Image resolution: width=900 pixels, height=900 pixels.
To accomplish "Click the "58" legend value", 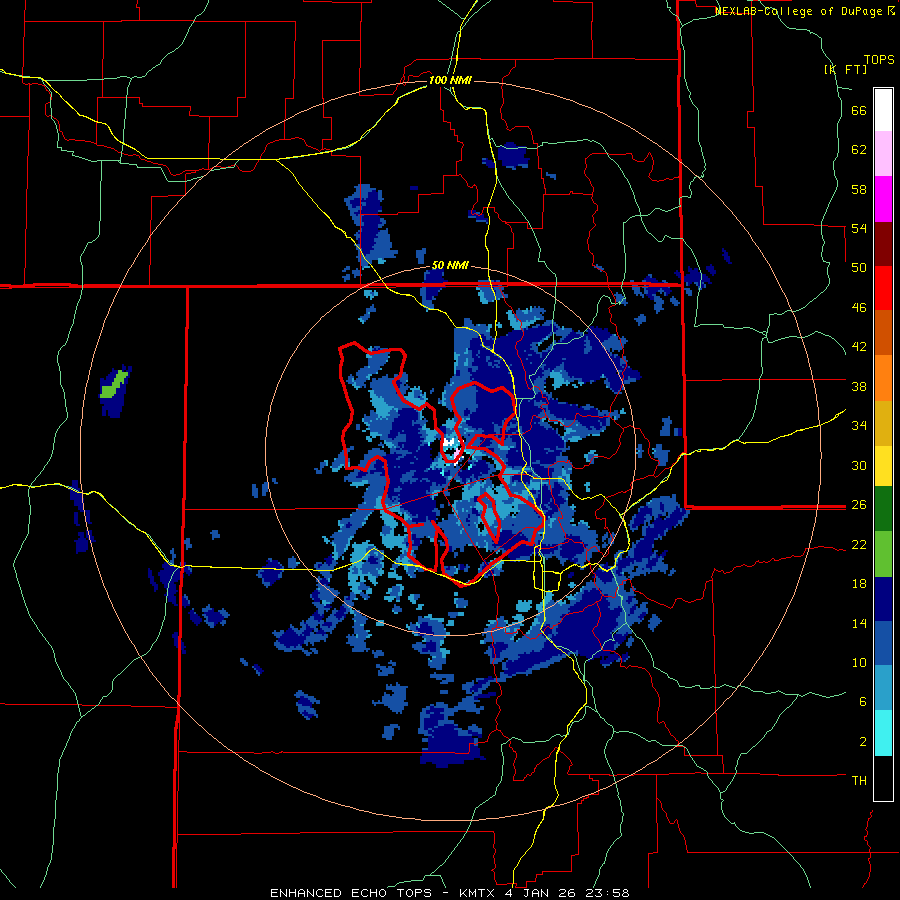I will click(859, 189).
